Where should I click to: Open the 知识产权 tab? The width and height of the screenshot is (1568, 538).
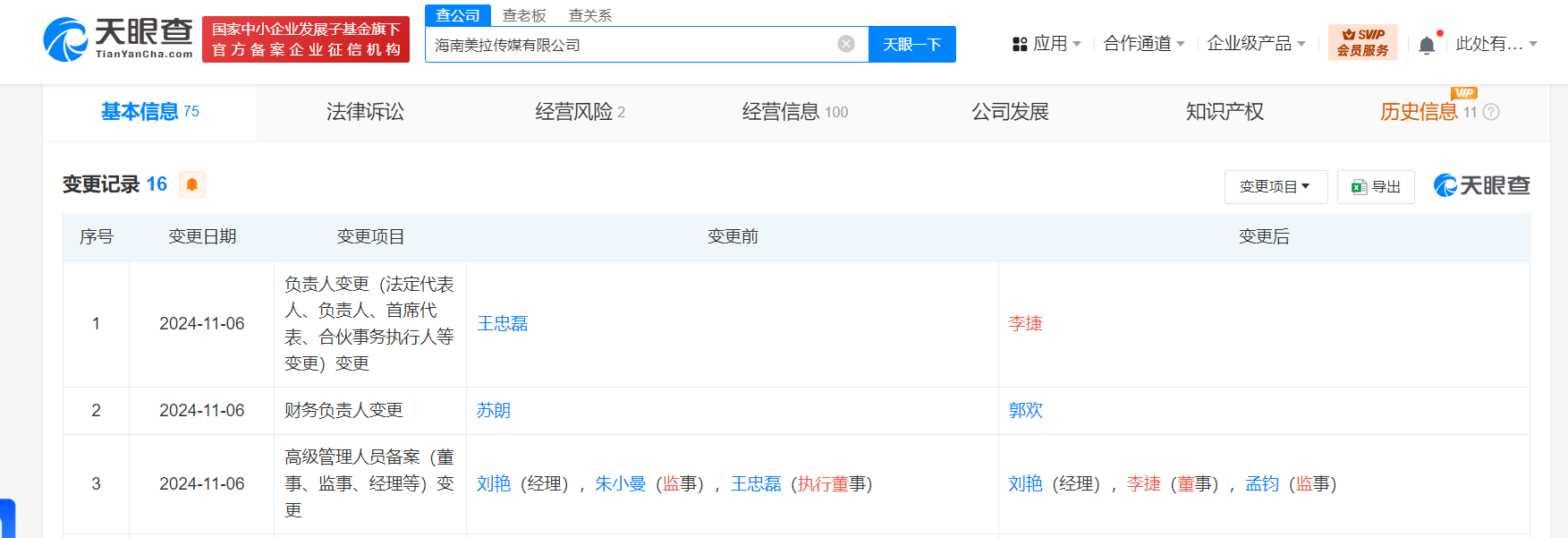pyautogui.click(x=1225, y=112)
